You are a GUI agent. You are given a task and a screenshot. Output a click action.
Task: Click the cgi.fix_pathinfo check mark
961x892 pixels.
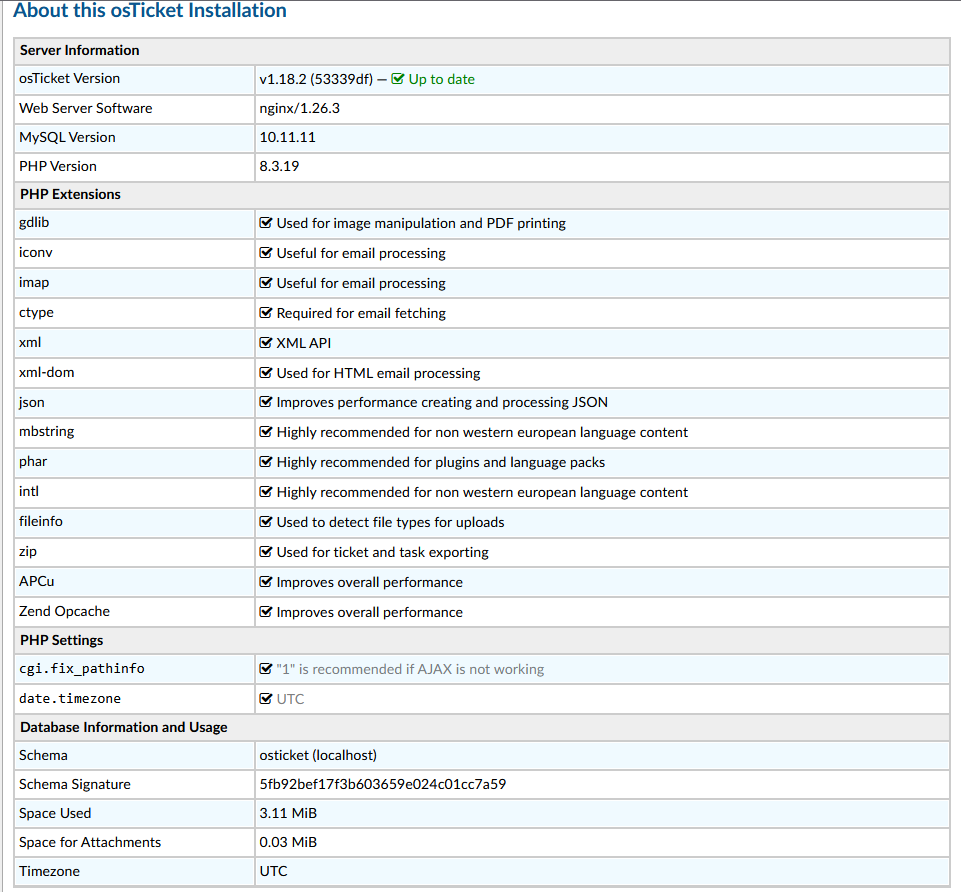266,669
